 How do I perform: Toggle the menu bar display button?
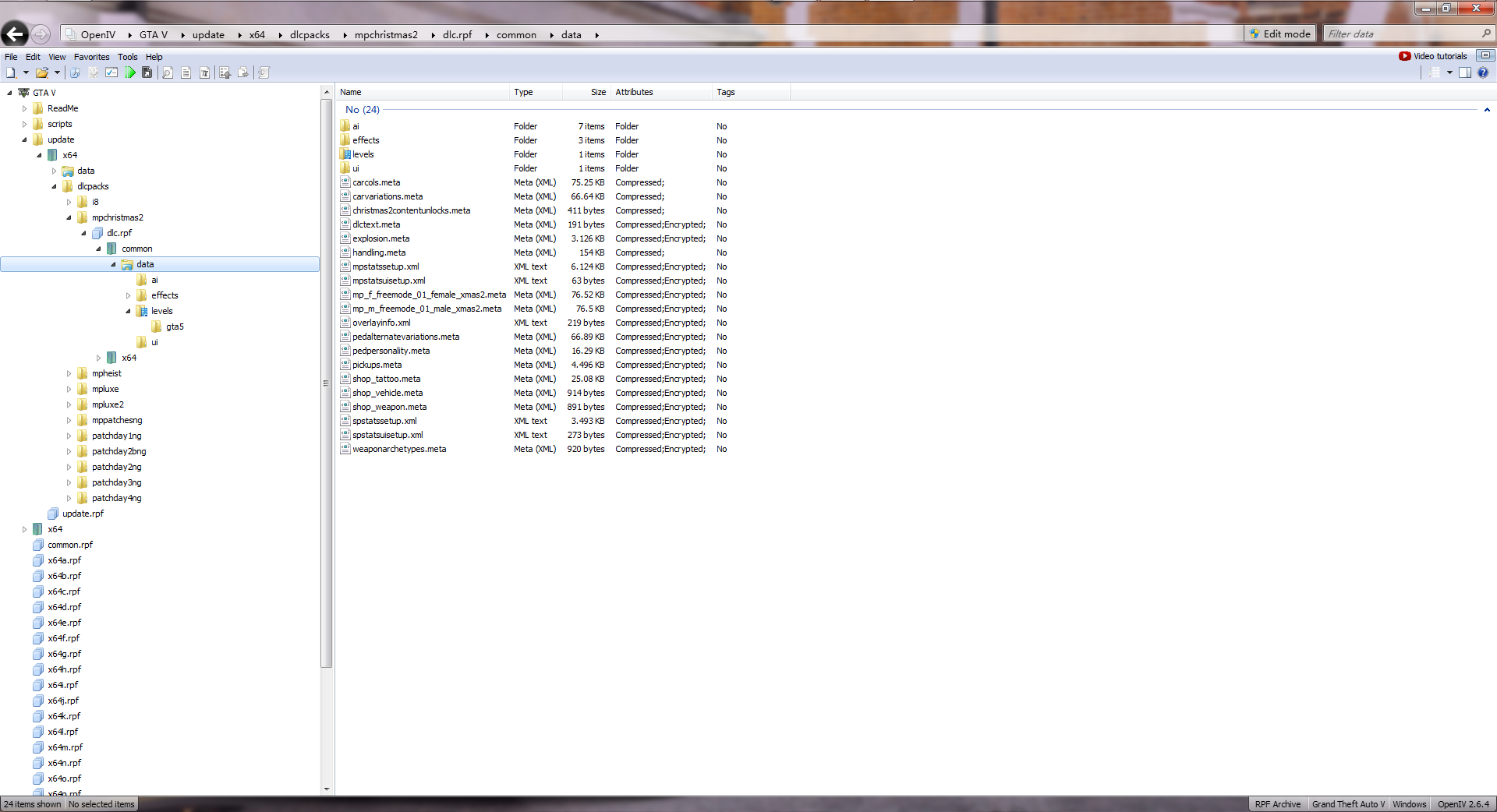coord(1485,55)
